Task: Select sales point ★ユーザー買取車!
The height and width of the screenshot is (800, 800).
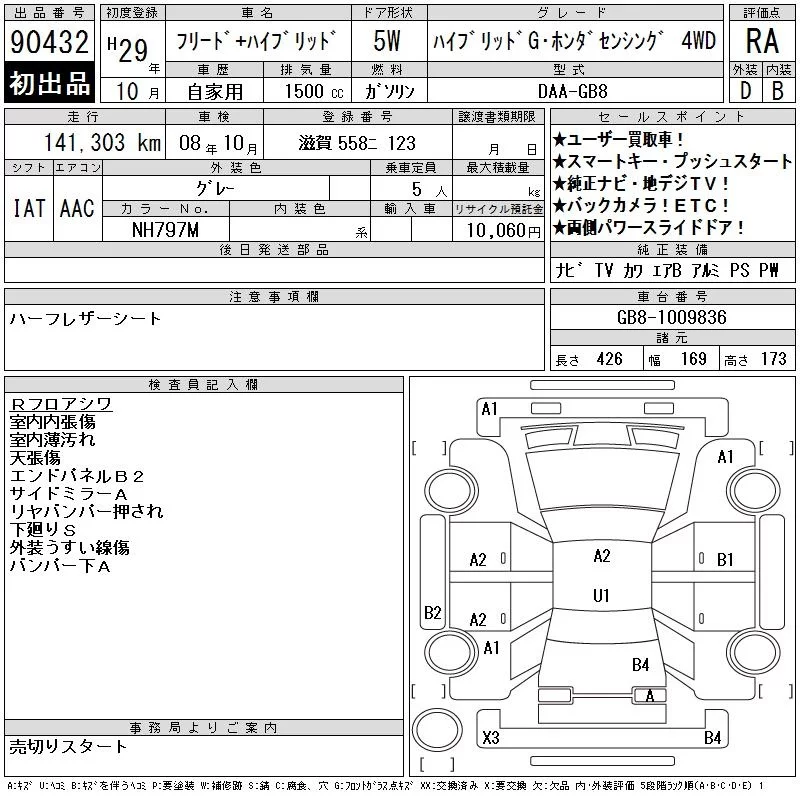Action: pyautogui.click(x=618, y=139)
